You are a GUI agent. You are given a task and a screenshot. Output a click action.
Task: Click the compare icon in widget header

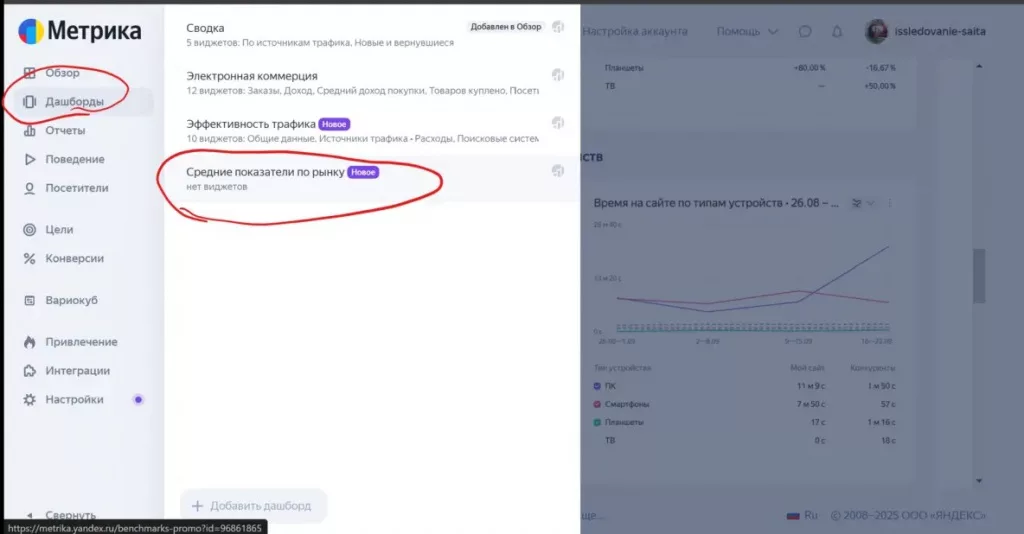click(856, 204)
